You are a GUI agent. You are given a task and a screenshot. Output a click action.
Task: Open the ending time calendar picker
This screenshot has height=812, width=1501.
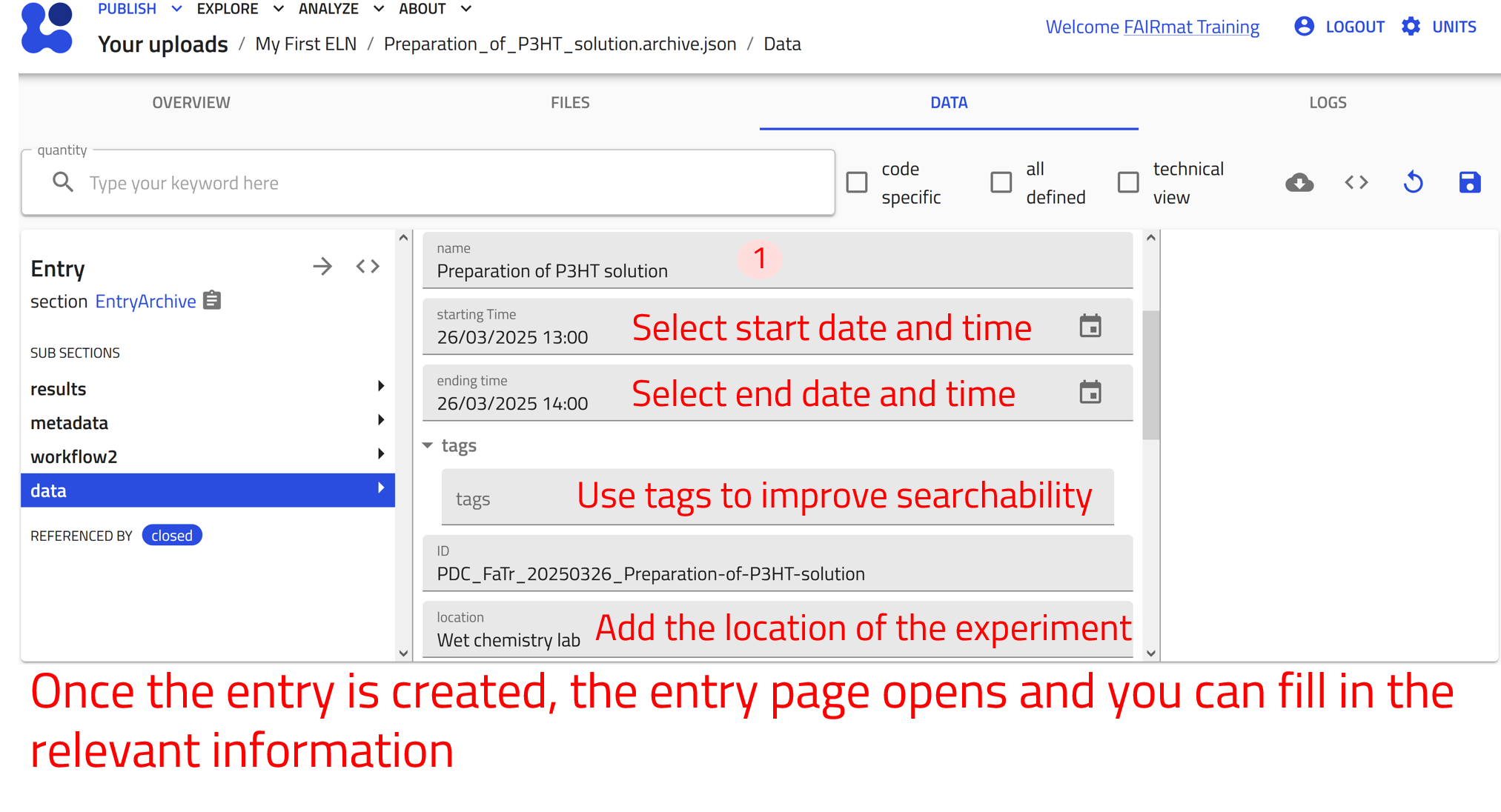(x=1090, y=393)
